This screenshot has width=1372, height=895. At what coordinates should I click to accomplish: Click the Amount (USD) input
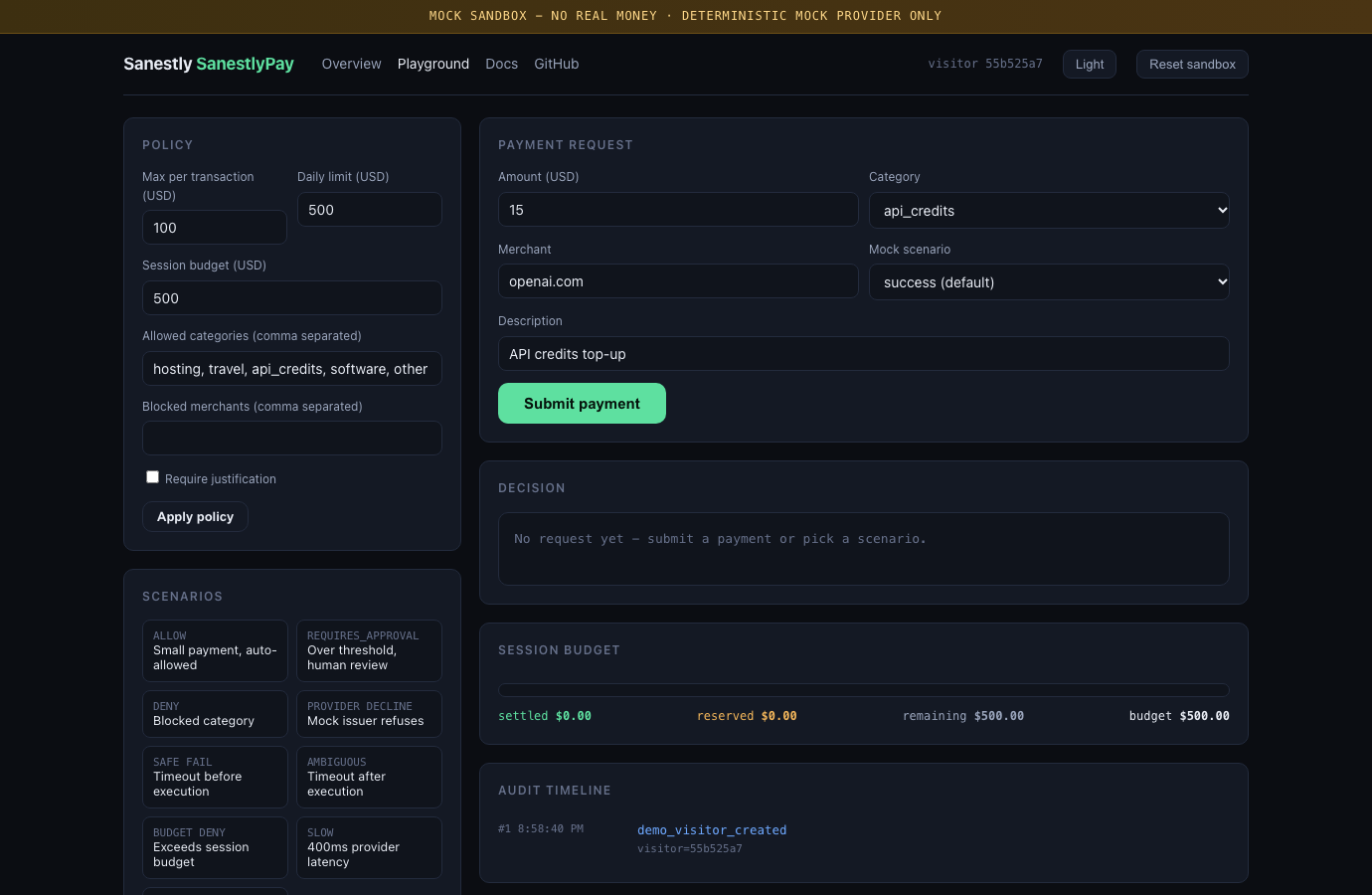click(x=678, y=210)
